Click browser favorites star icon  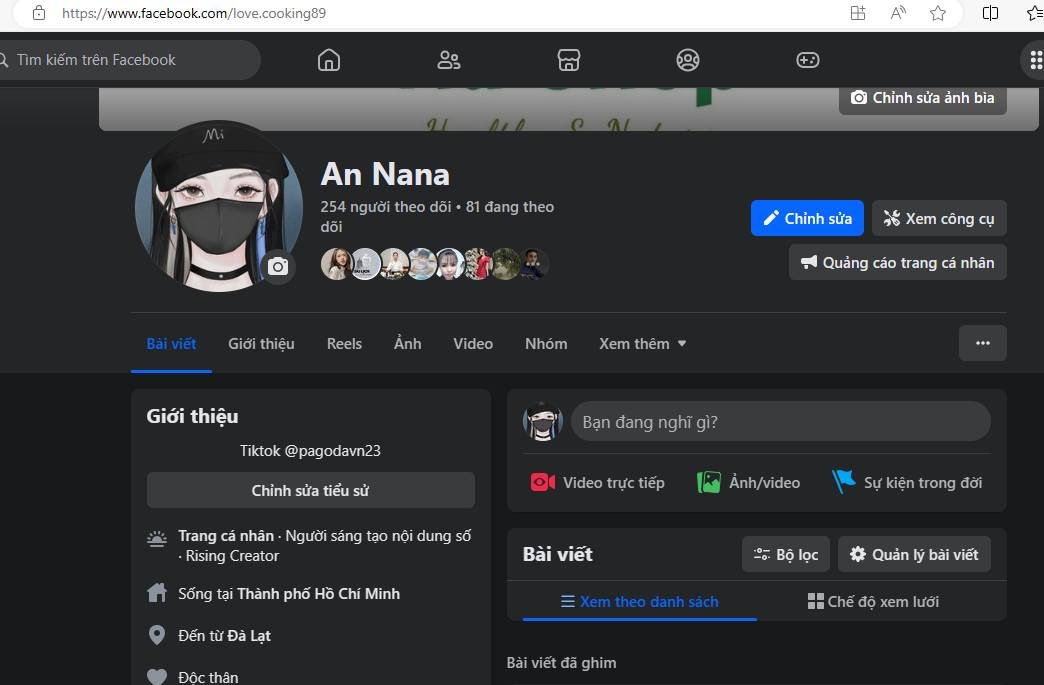pos(938,13)
